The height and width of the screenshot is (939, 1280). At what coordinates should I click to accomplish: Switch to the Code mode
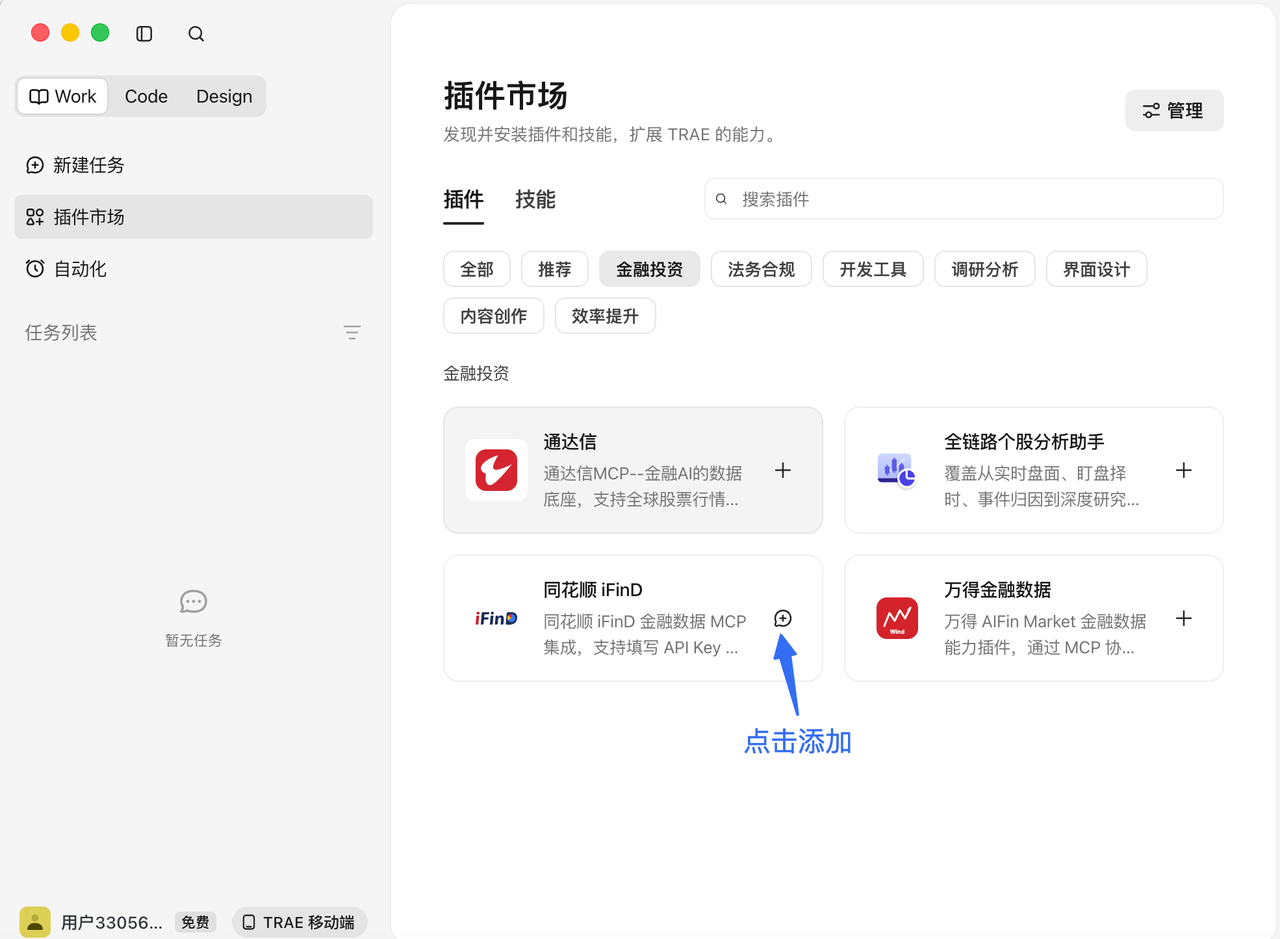(146, 96)
